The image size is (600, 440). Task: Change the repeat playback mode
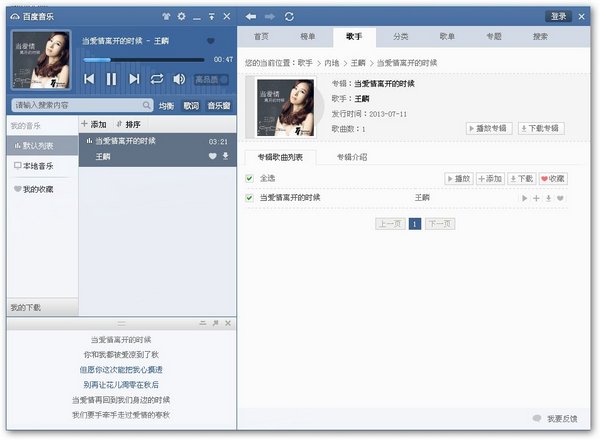(x=157, y=79)
